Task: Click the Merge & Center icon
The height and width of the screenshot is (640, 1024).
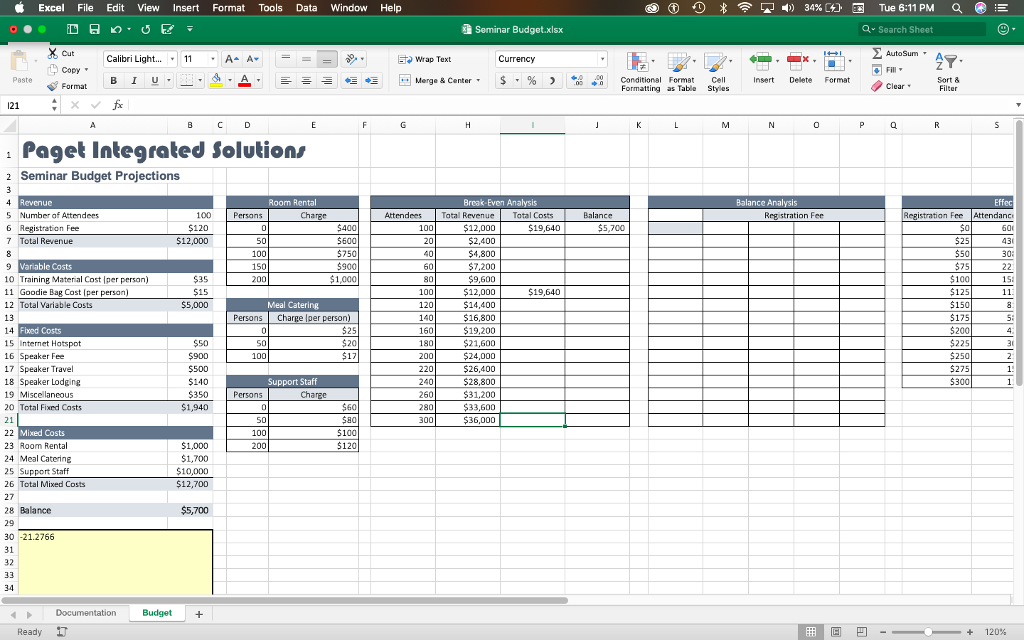Action: [440, 80]
